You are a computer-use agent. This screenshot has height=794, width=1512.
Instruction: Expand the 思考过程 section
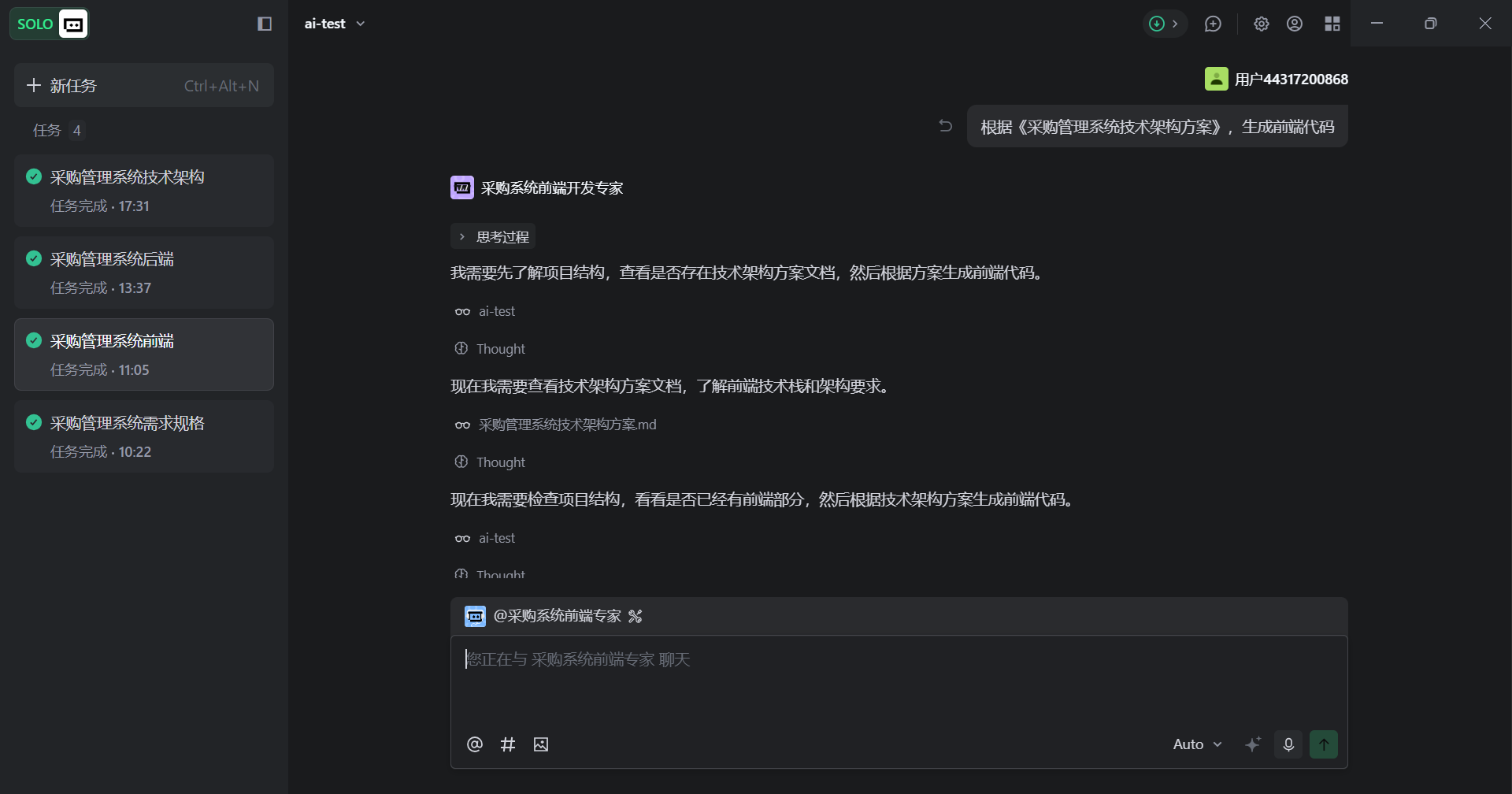[493, 236]
